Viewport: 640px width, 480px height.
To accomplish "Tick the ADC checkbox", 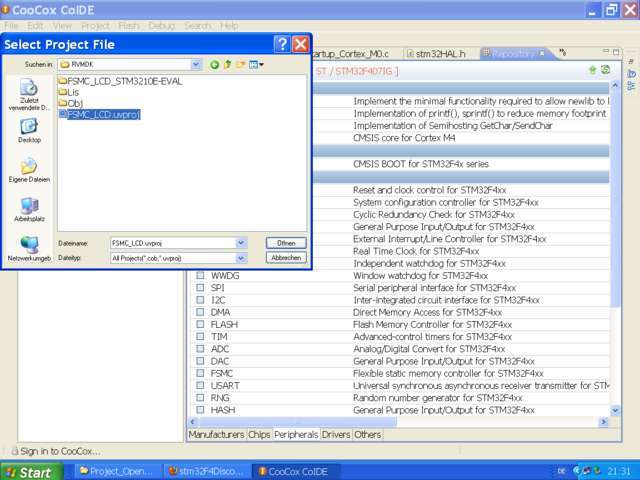I will [200, 349].
